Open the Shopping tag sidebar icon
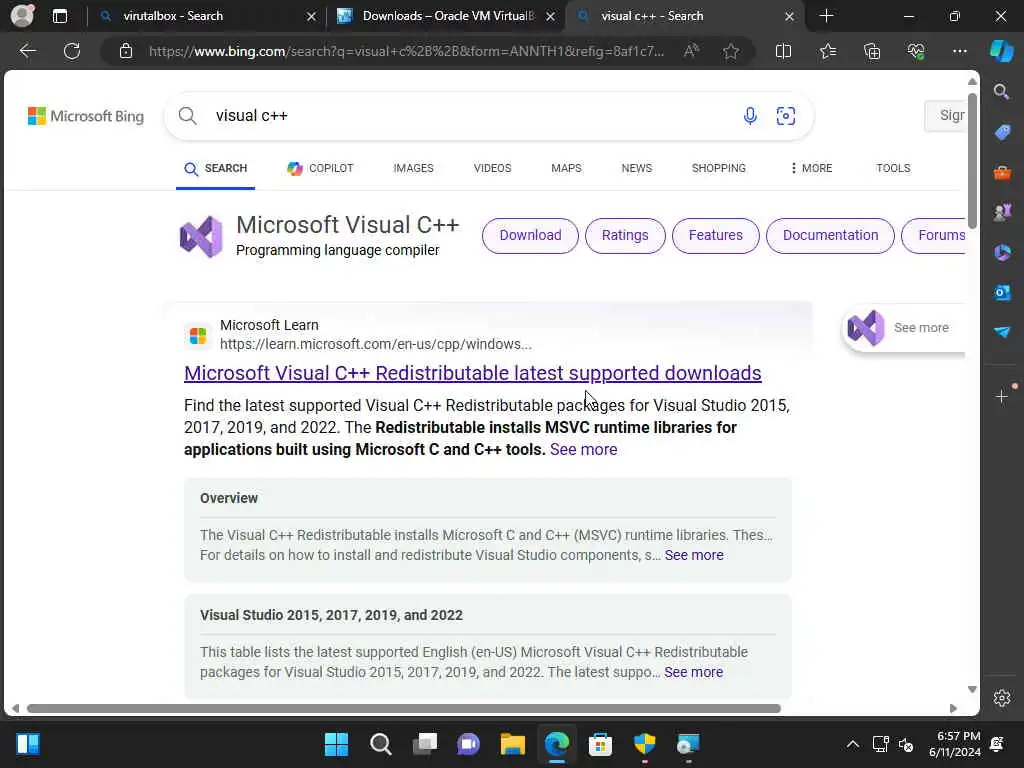 pyautogui.click(x=1002, y=132)
